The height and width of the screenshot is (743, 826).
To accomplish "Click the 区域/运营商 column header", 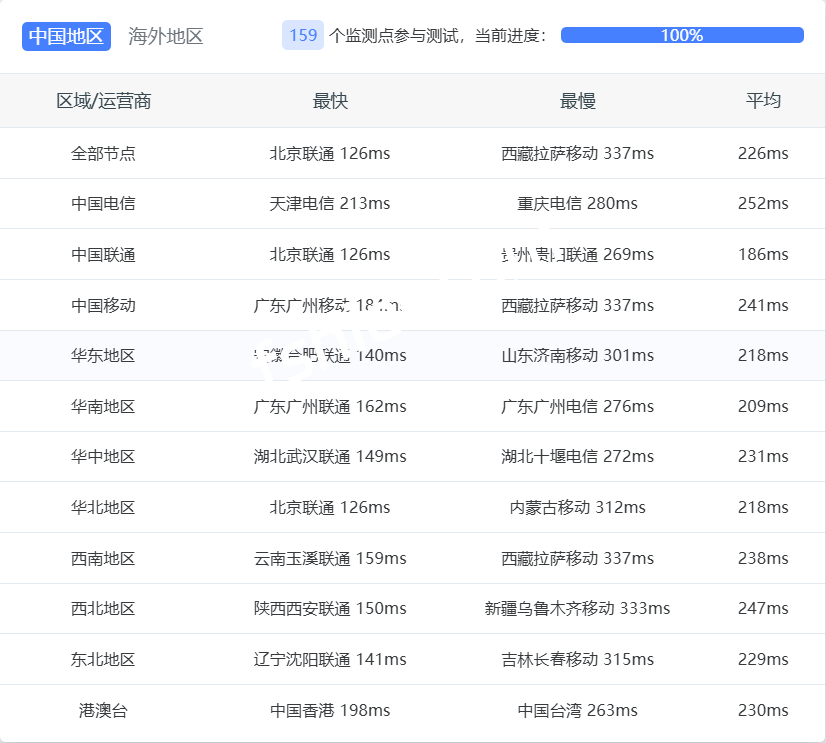I will pyautogui.click(x=104, y=101).
